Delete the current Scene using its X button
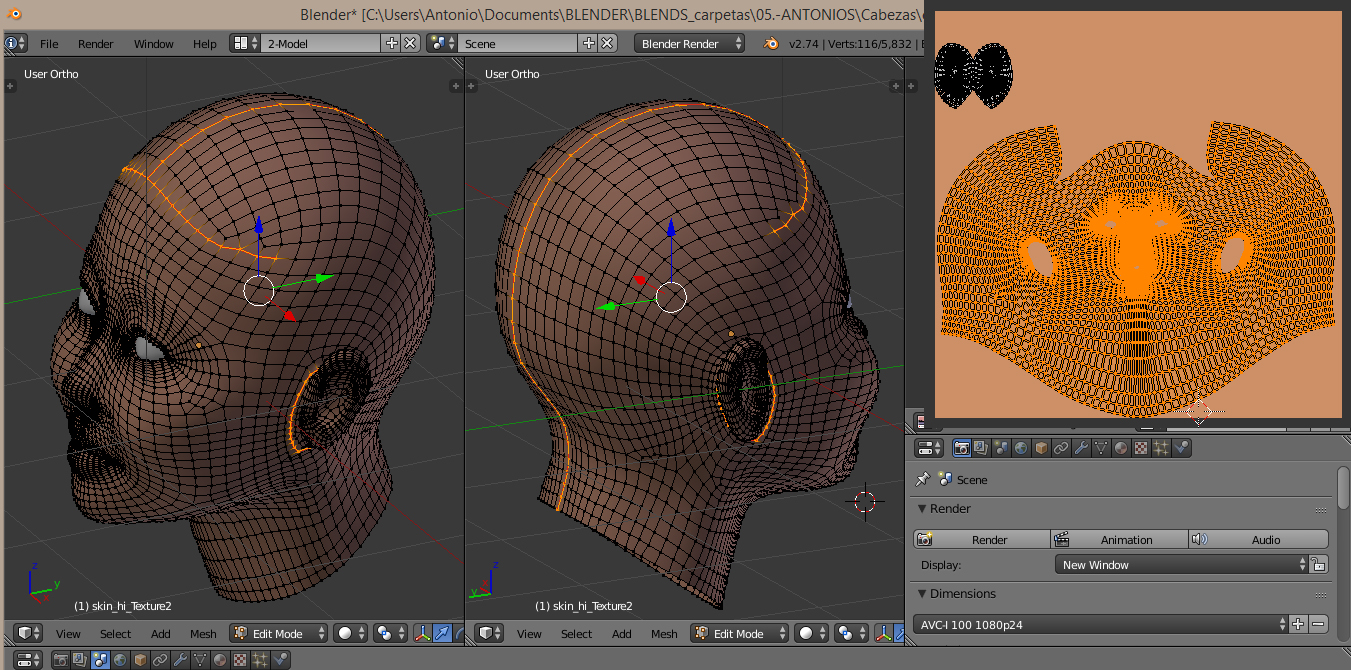The width and height of the screenshot is (1351, 670). [607, 43]
